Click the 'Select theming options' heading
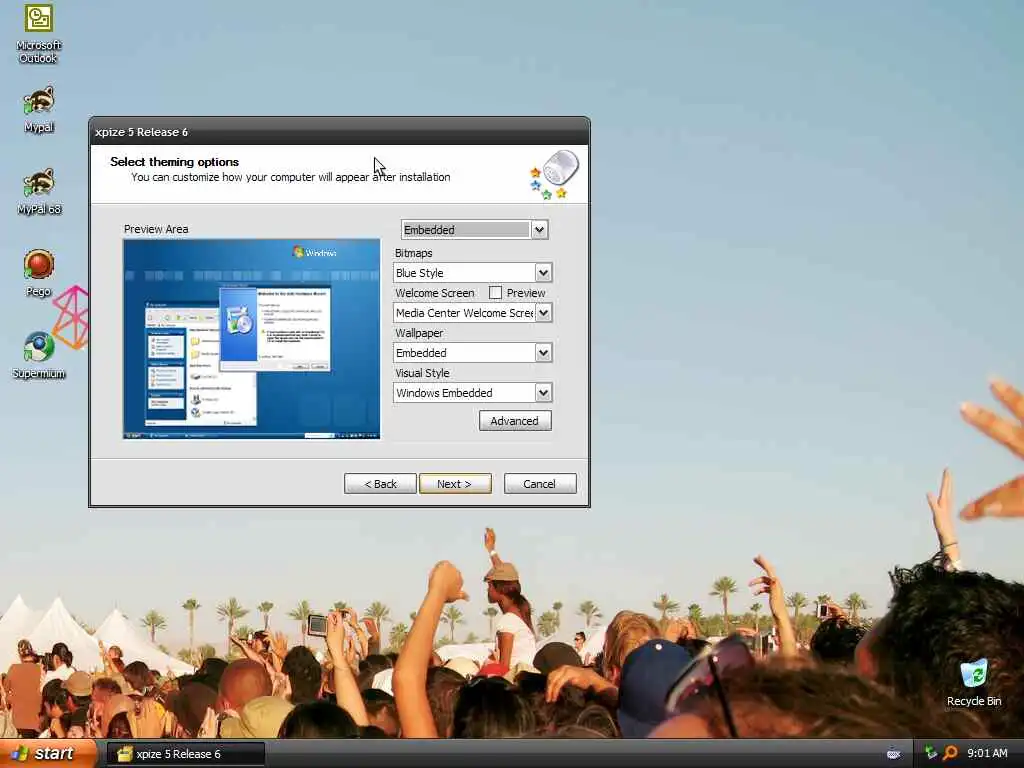 coord(174,162)
